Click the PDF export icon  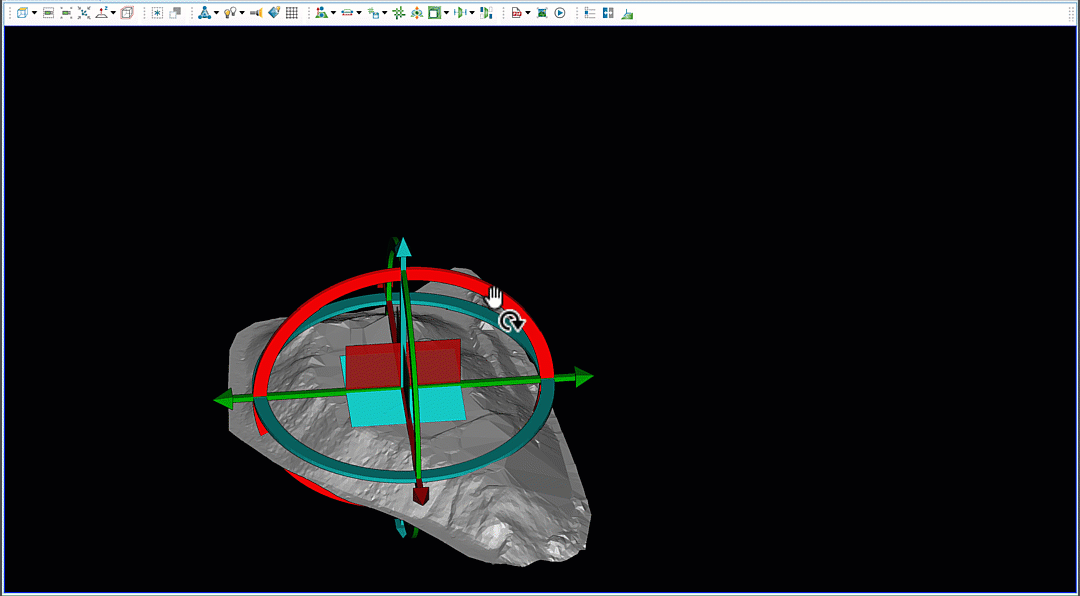pyautogui.click(x=516, y=13)
